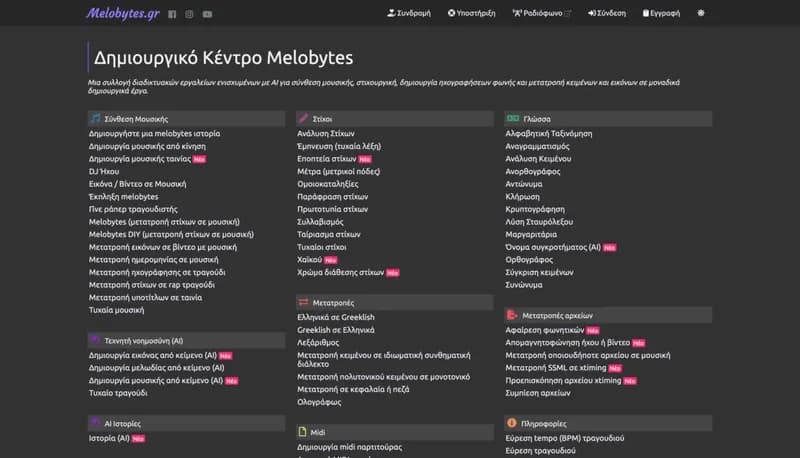
Task: Click the music note icon beside Σύνθεση Μουσικής
Action: 95,118
